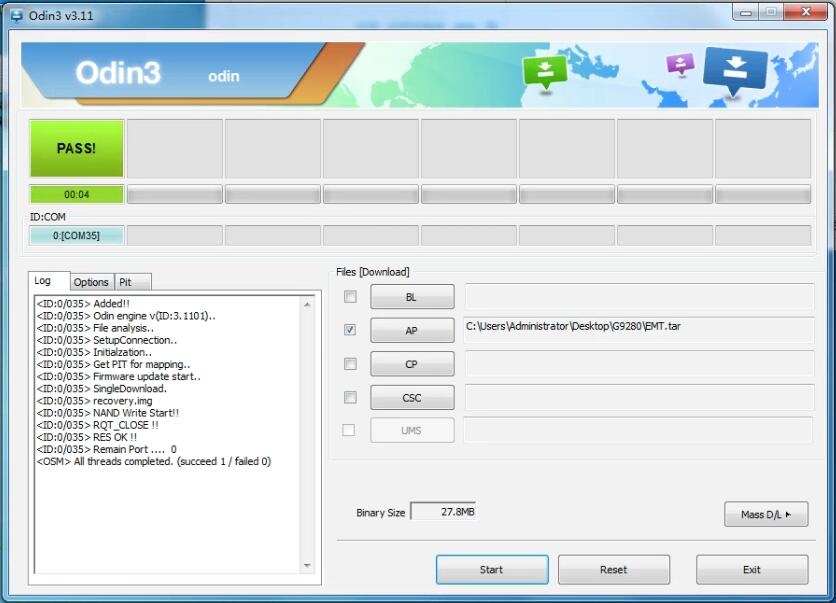The image size is (836, 603).
Task: Click the 'Remain Port .... 0' log line
Action: [x=107, y=449]
